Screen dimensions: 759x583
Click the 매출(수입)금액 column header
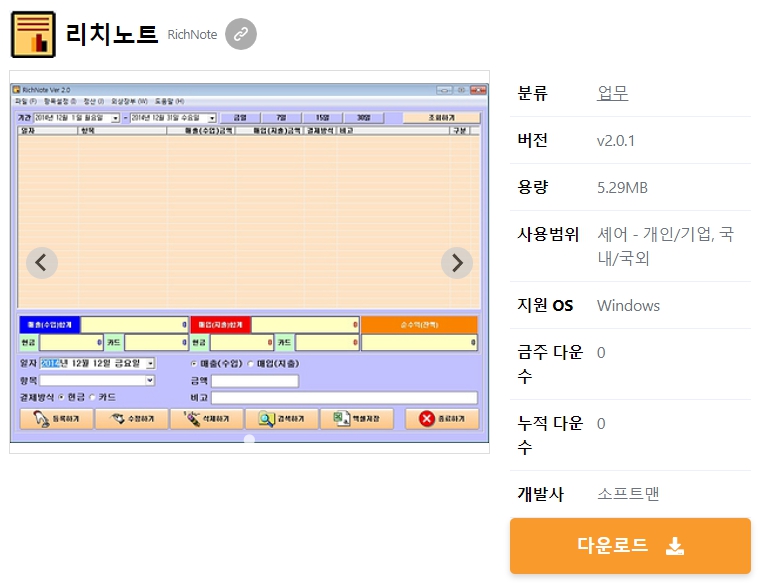201,131
